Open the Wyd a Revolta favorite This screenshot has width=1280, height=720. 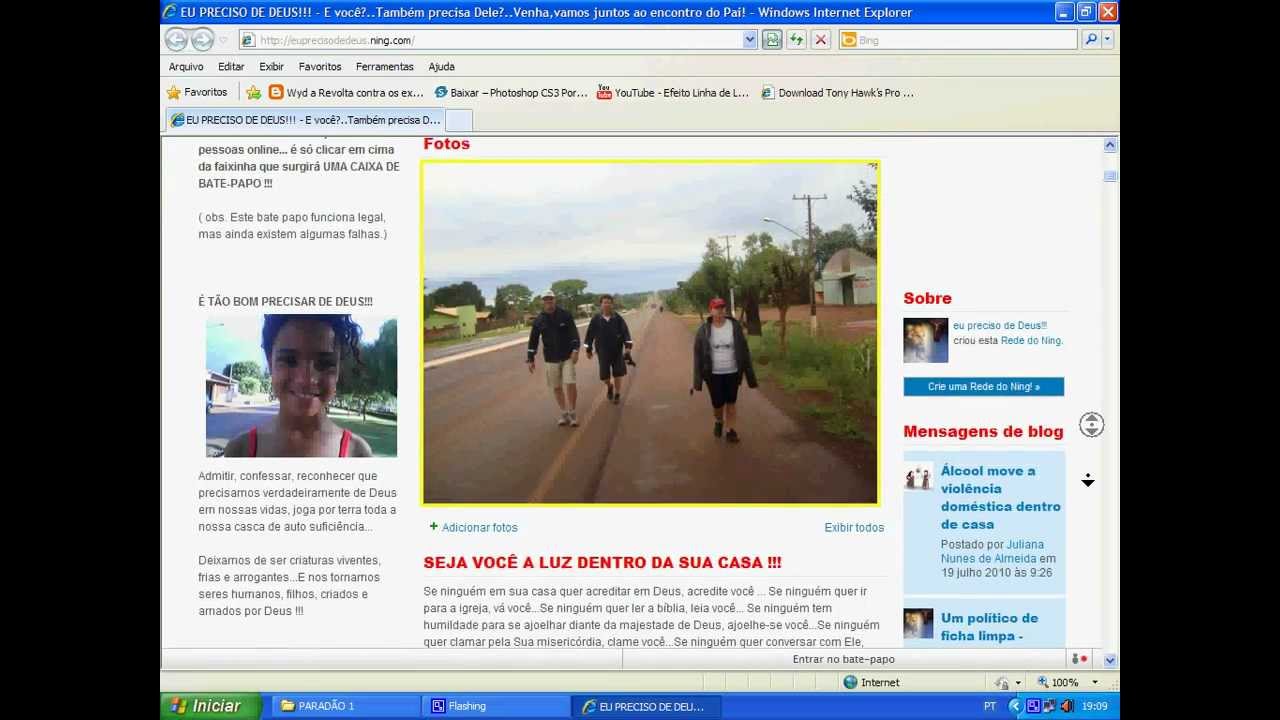346,92
